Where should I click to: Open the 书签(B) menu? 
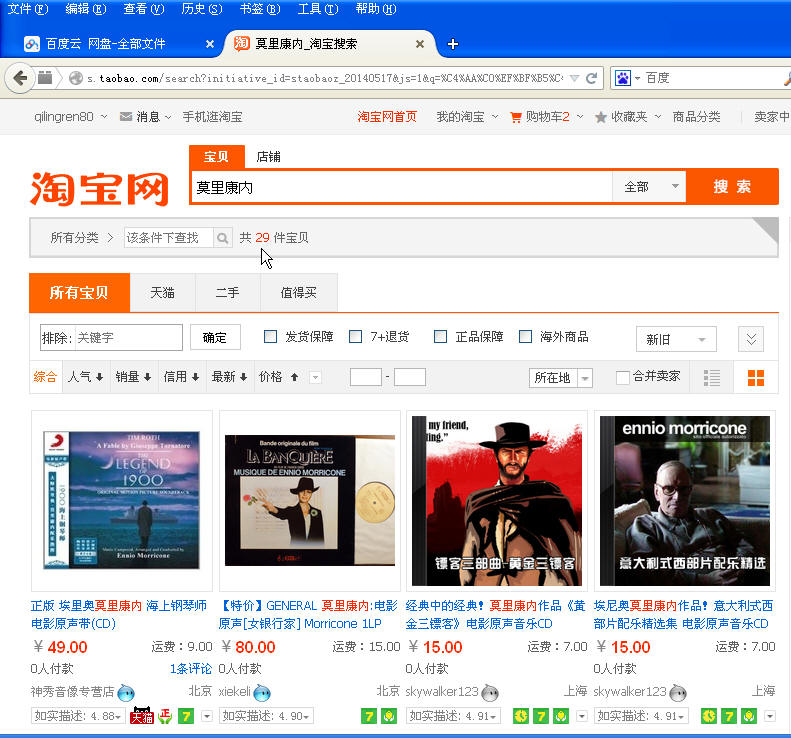click(259, 9)
